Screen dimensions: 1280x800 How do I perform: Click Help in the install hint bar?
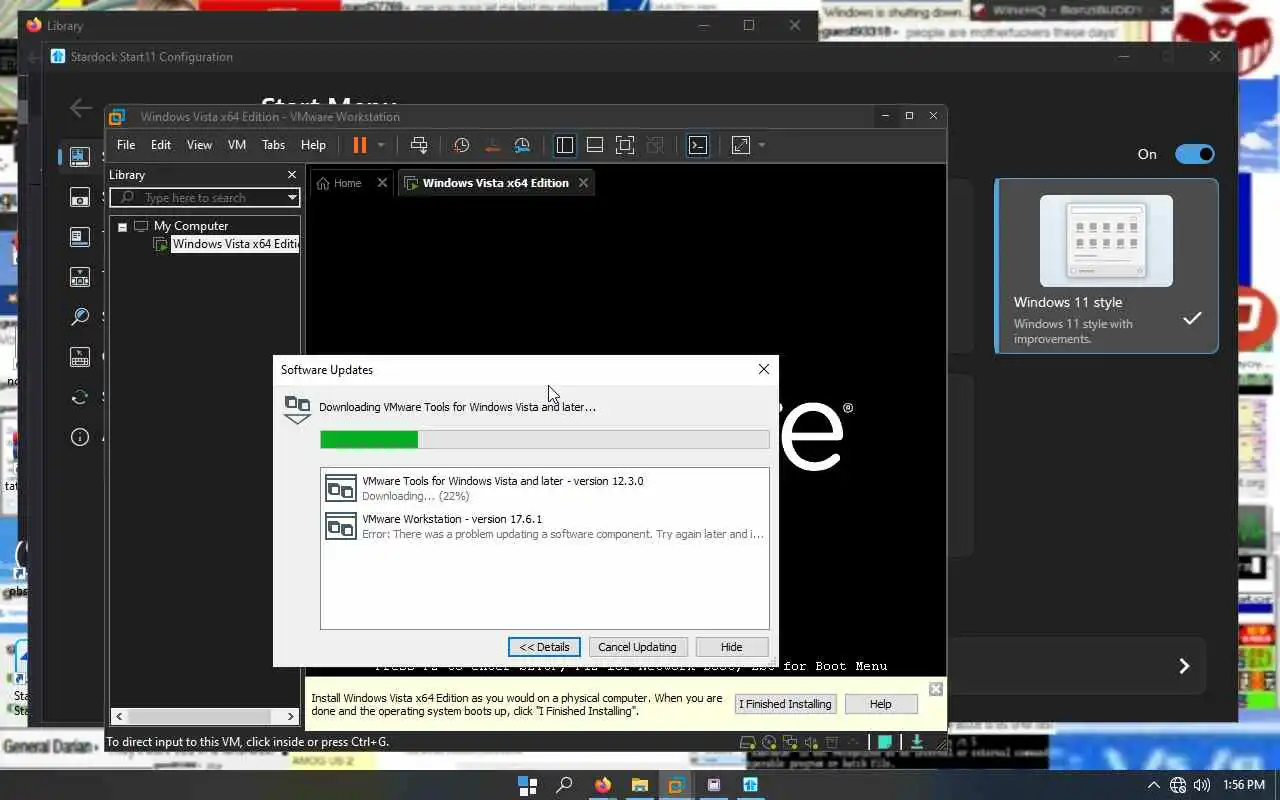pos(880,704)
